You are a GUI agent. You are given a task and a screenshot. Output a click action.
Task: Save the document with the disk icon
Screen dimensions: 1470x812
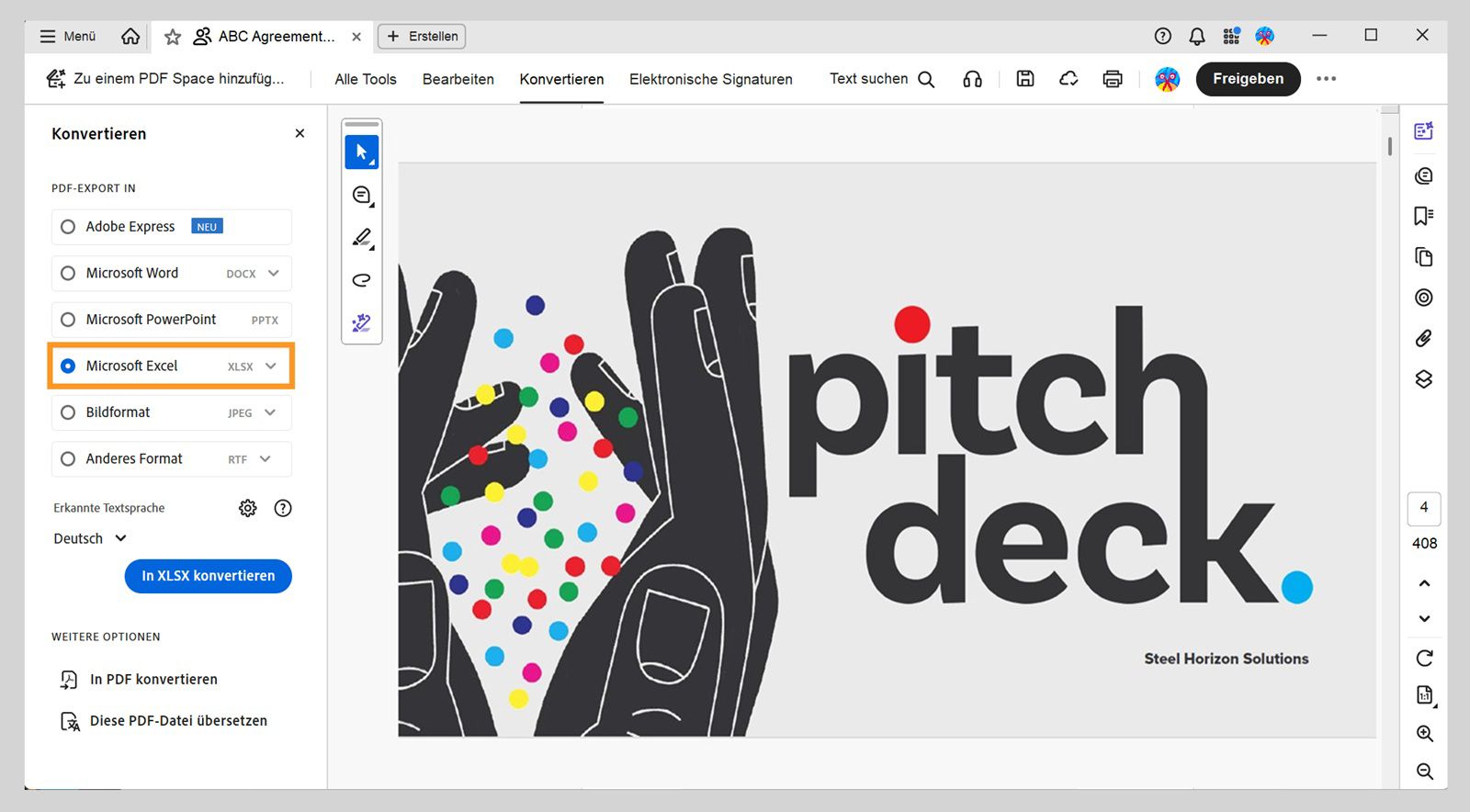[x=1025, y=79]
